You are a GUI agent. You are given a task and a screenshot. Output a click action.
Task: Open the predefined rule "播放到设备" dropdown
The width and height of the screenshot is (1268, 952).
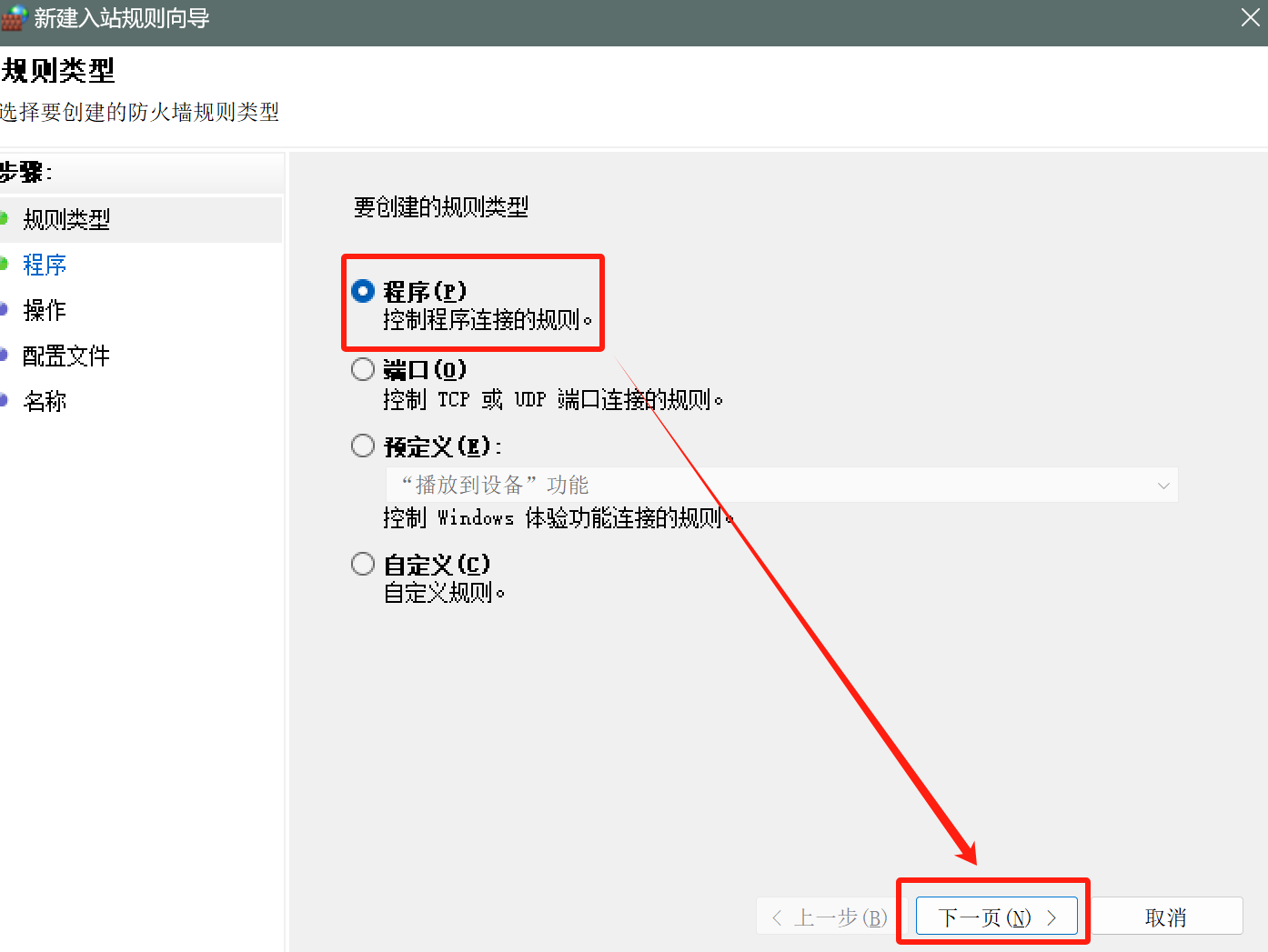782,485
